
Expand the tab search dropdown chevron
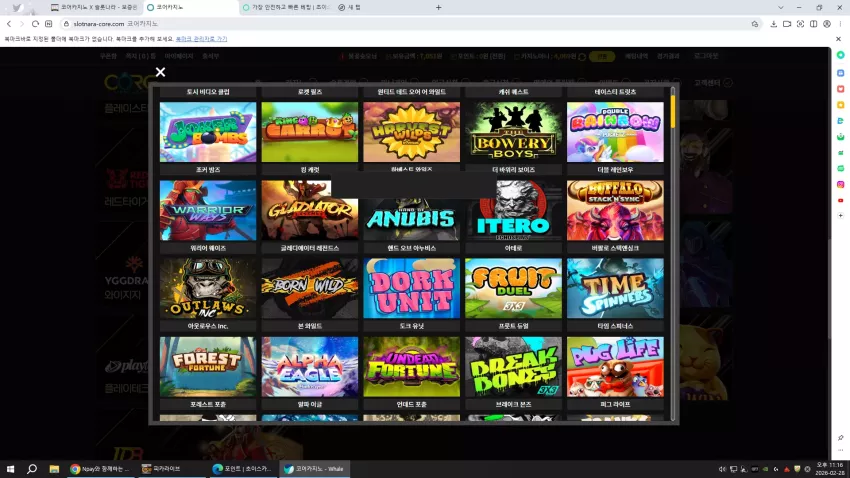781,8
